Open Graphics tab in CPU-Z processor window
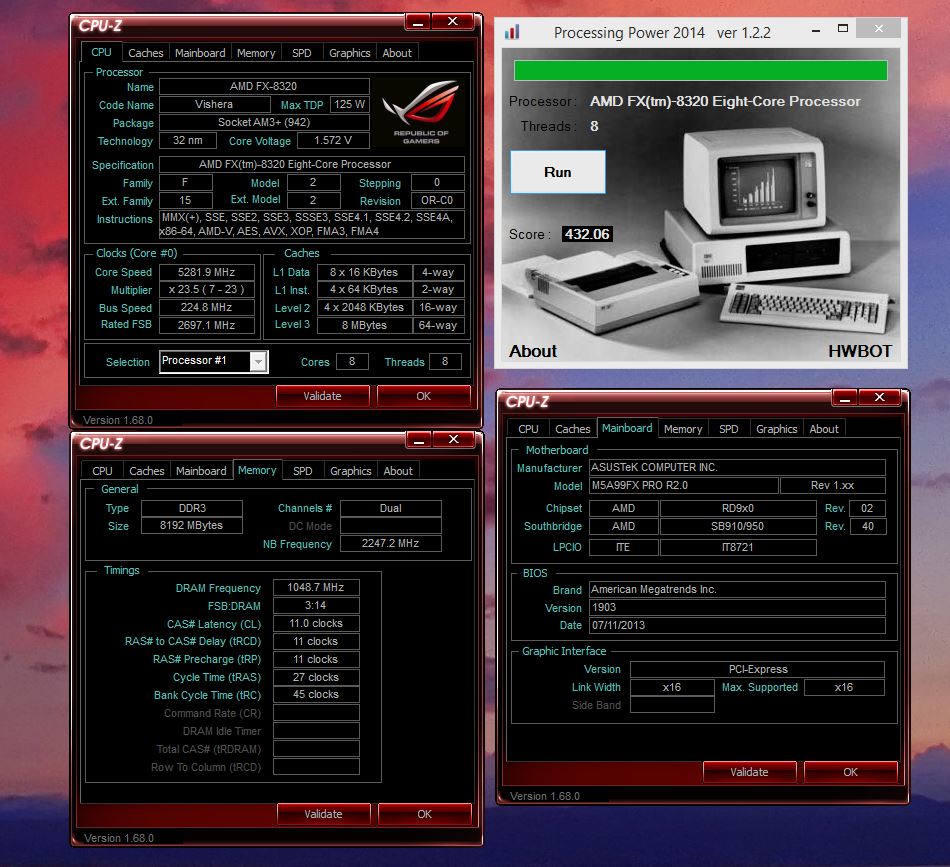 (x=350, y=53)
